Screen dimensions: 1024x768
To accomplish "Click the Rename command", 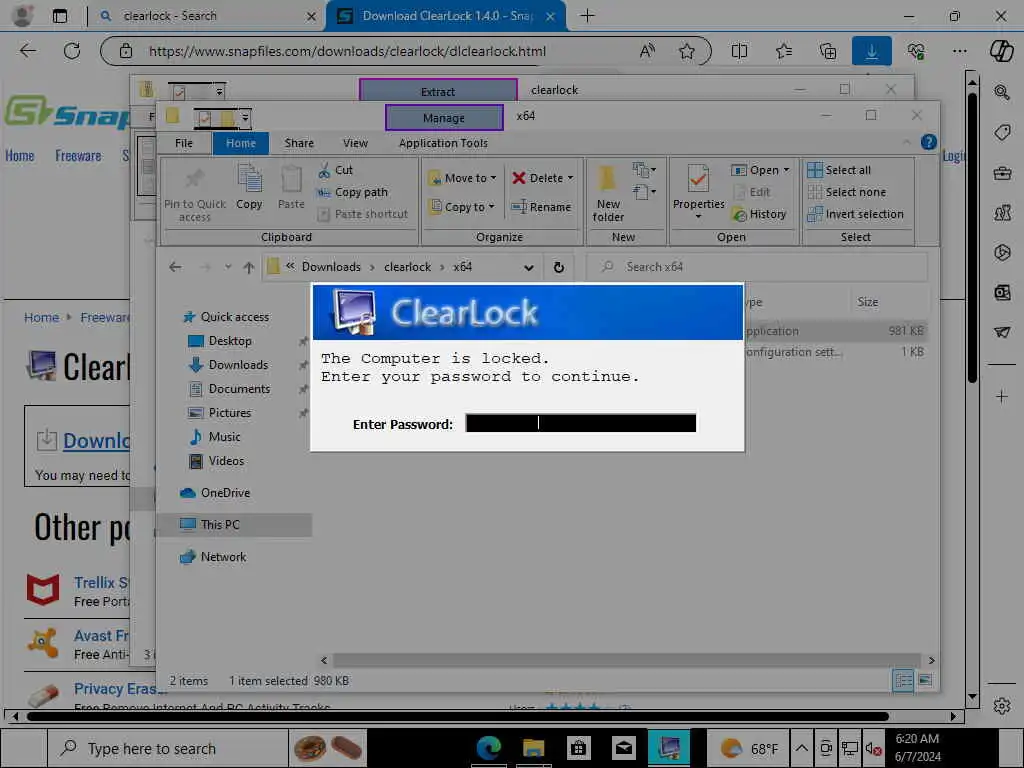I will point(541,207).
